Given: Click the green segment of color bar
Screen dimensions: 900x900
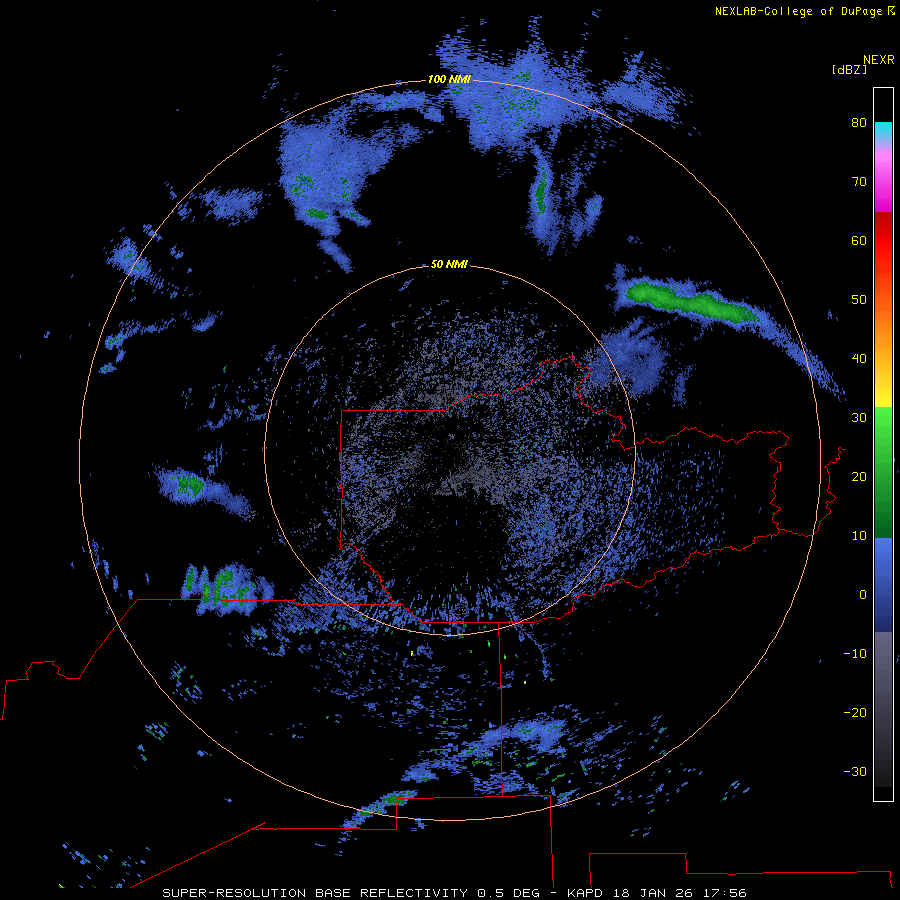Looking at the screenshot, I should [x=883, y=472].
